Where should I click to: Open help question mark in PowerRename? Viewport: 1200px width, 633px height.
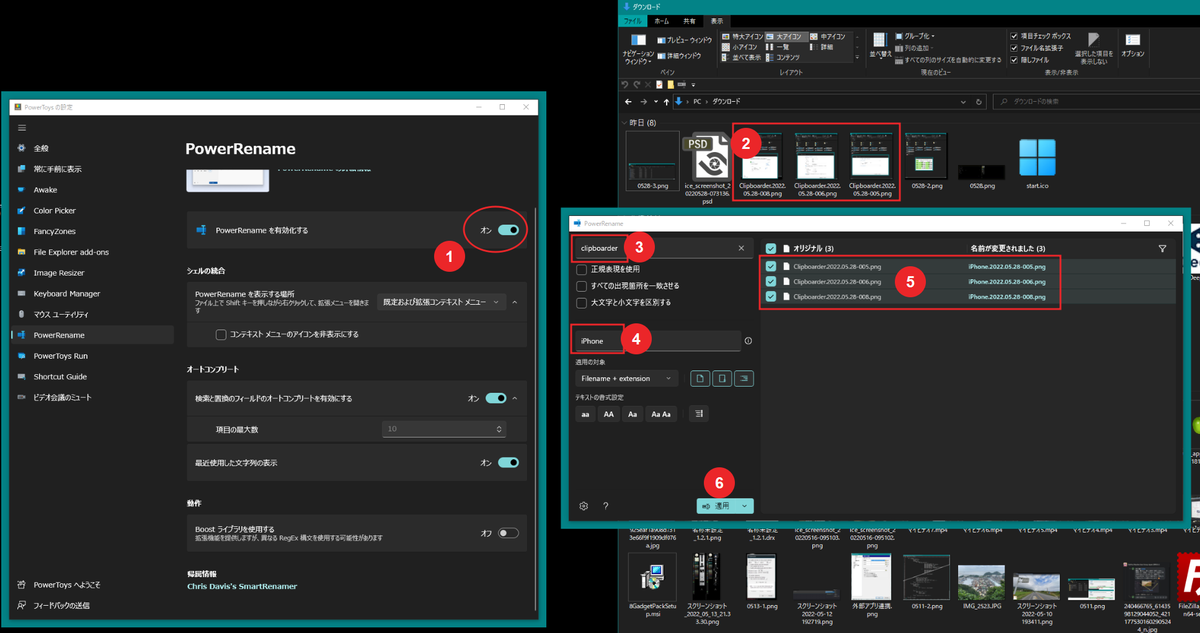point(606,506)
